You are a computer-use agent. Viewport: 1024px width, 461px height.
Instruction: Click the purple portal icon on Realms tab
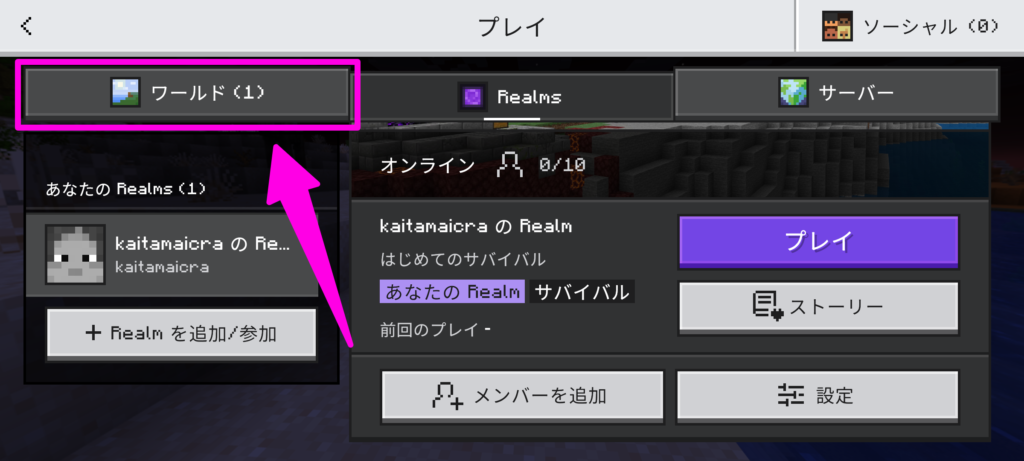point(472,97)
